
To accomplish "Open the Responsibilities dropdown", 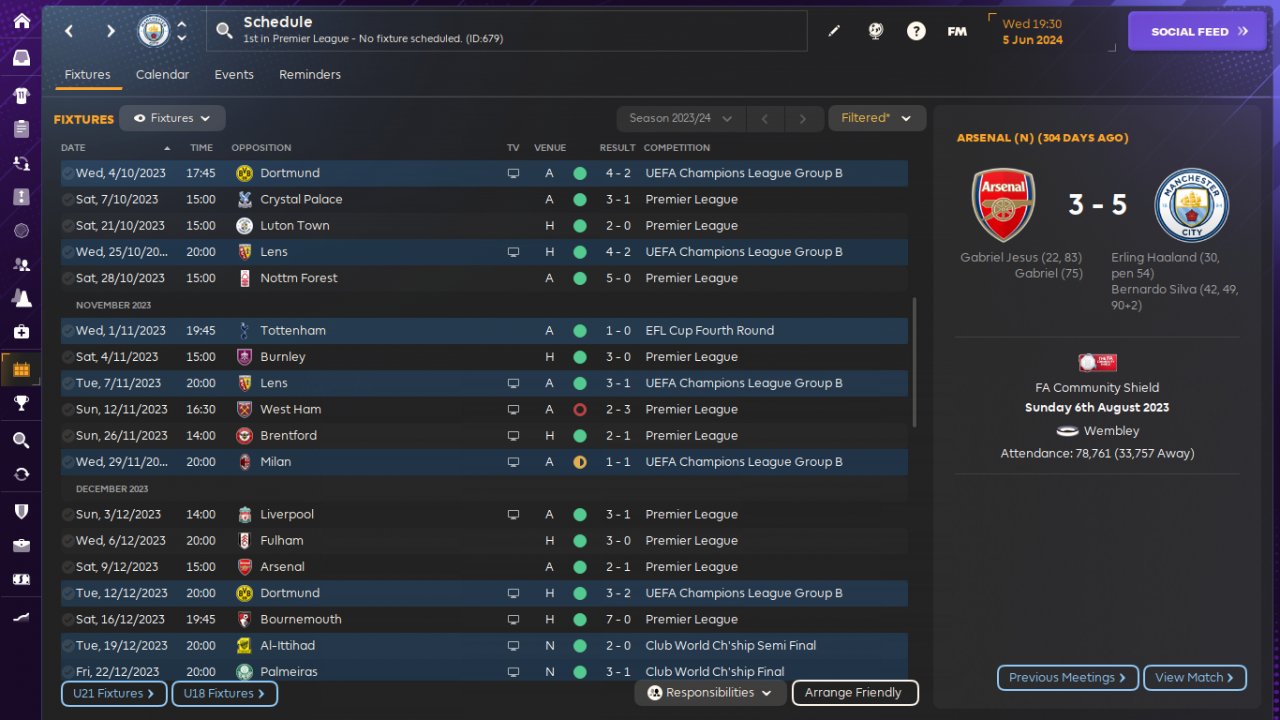I will pos(710,692).
